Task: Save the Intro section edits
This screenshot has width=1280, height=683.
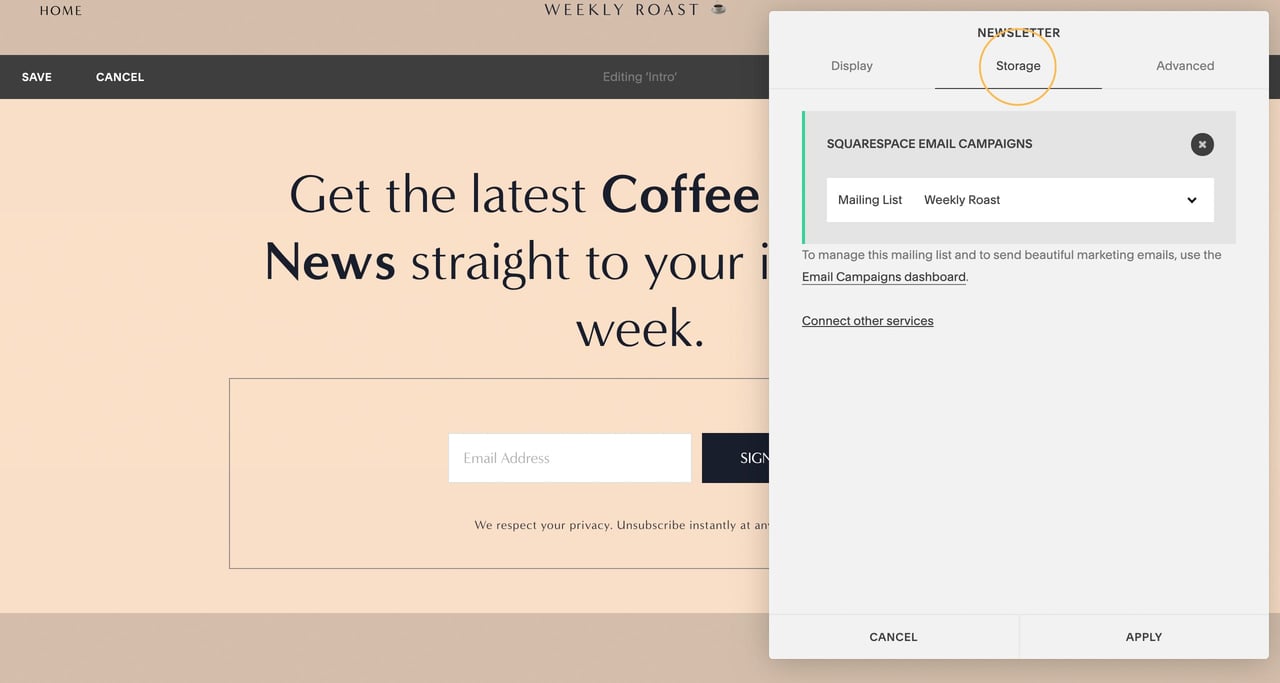Action: pyautogui.click(x=36, y=77)
